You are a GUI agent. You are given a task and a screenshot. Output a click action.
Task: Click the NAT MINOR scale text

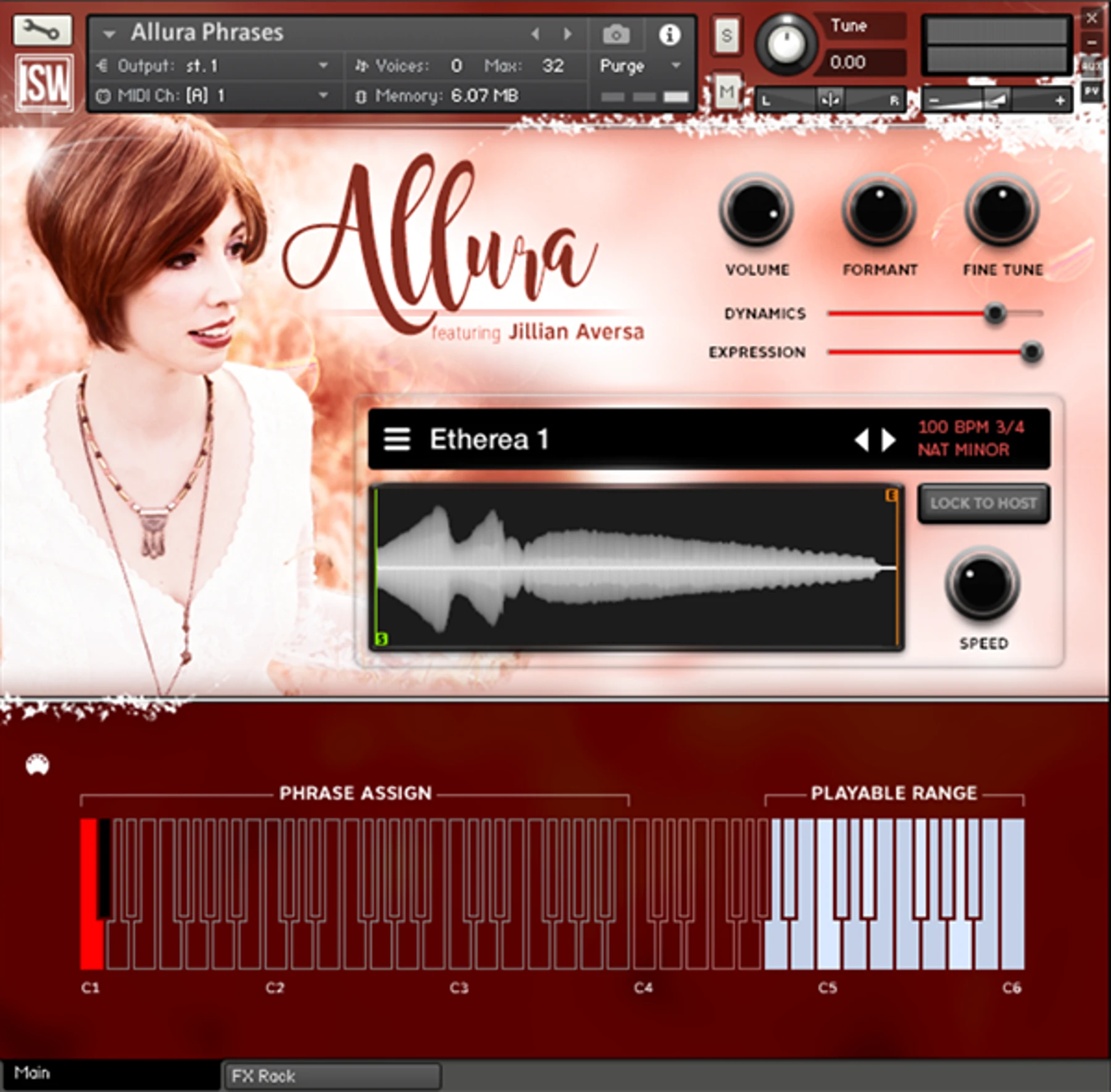[963, 450]
